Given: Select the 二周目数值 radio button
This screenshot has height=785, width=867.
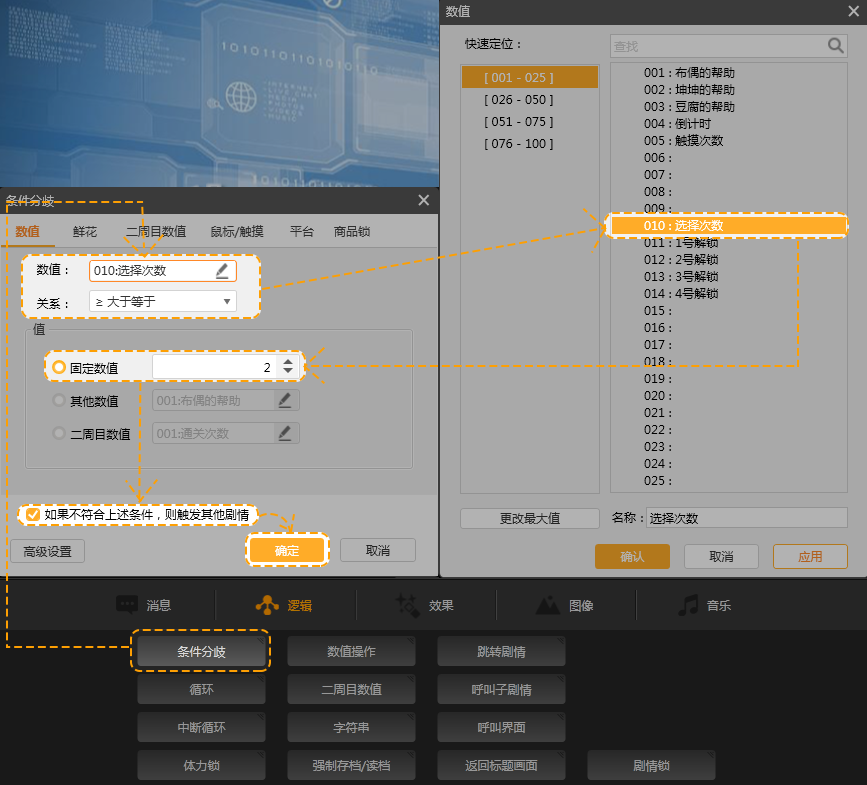Looking at the screenshot, I should [x=59, y=434].
